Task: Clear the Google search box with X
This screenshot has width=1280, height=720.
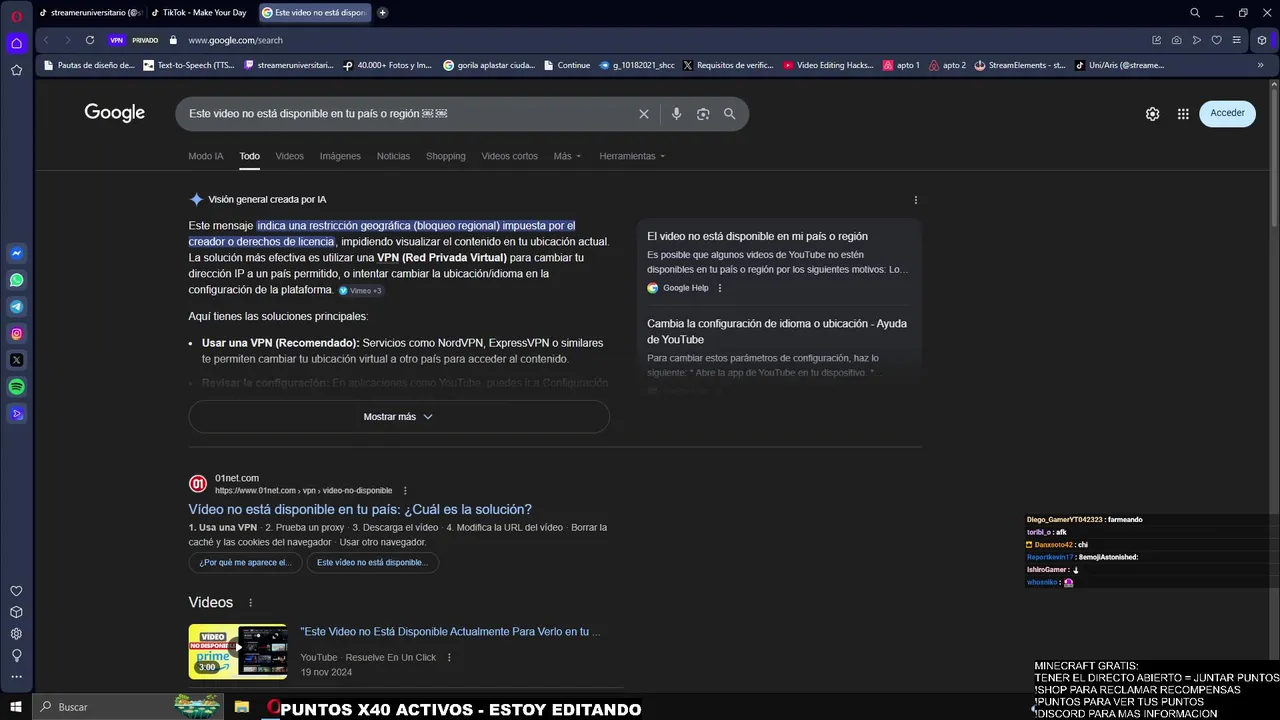Action: pyautogui.click(x=644, y=114)
